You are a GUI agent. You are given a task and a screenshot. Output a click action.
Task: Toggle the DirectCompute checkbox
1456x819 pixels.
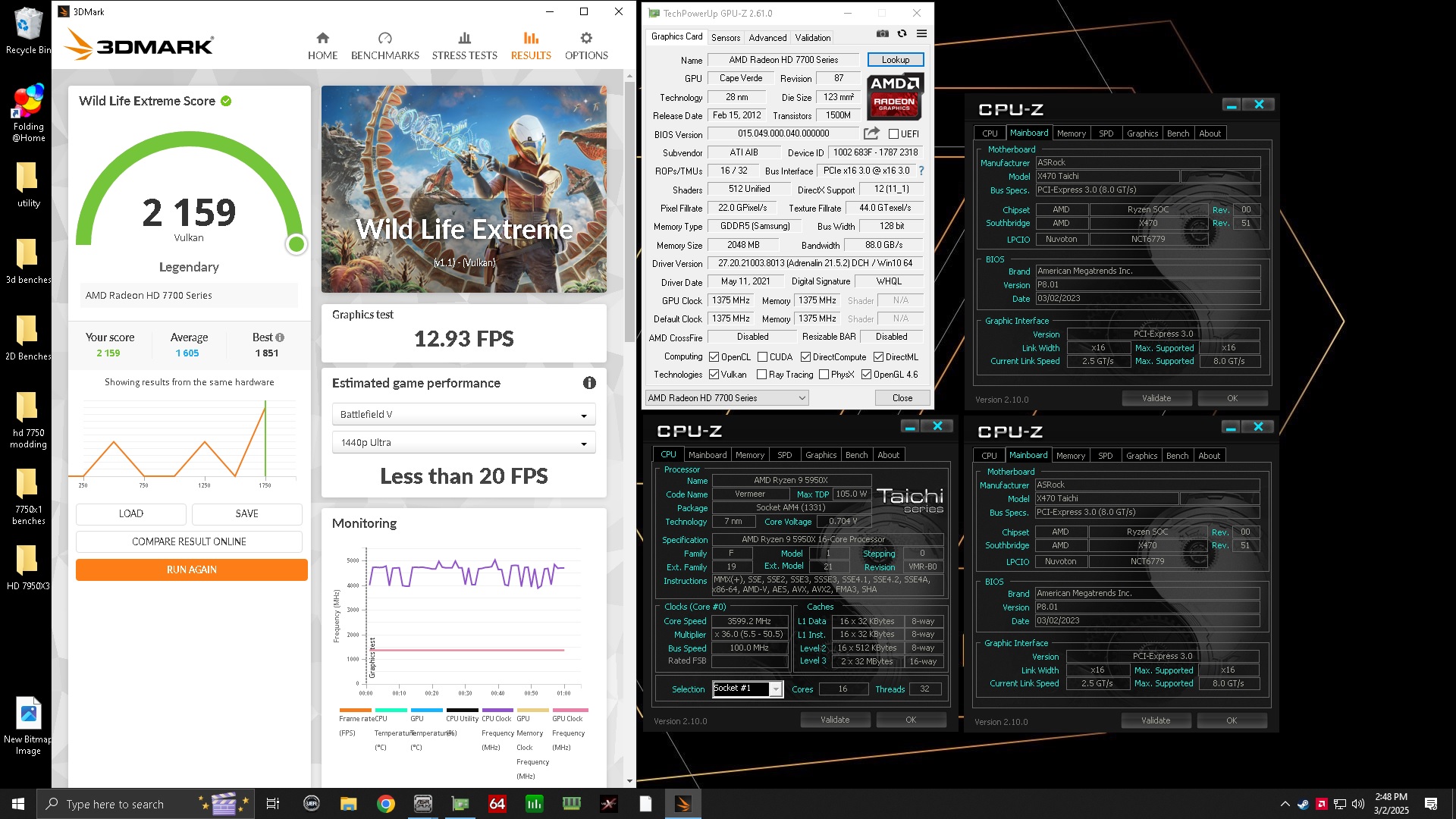pos(806,357)
